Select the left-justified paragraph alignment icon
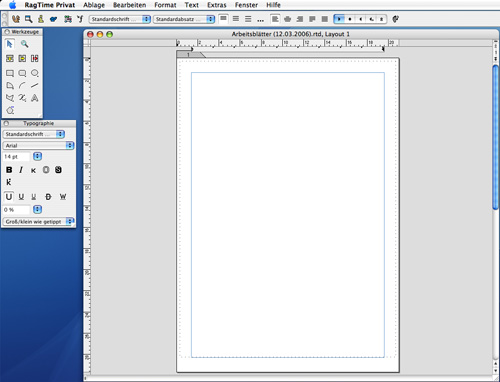Screen dimensions: 500x382 click(x=312, y=19)
